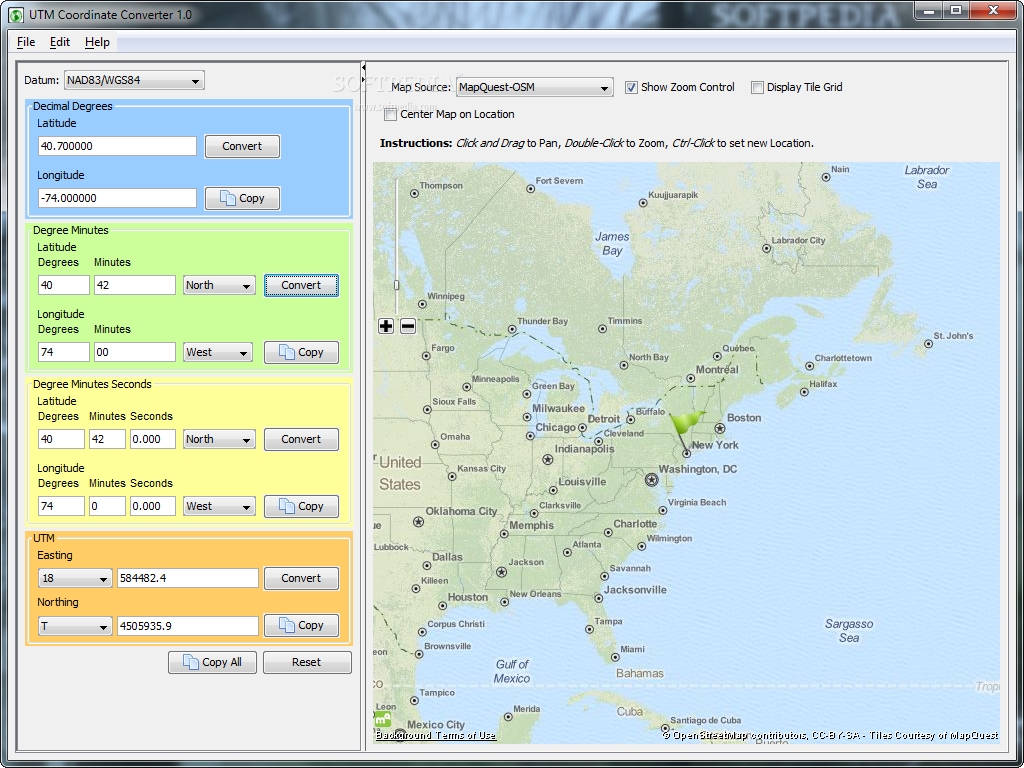The height and width of the screenshot is (768, 1024).
Task: Open Degree Minutes longitude West dropdown
Action: point(217,353)
